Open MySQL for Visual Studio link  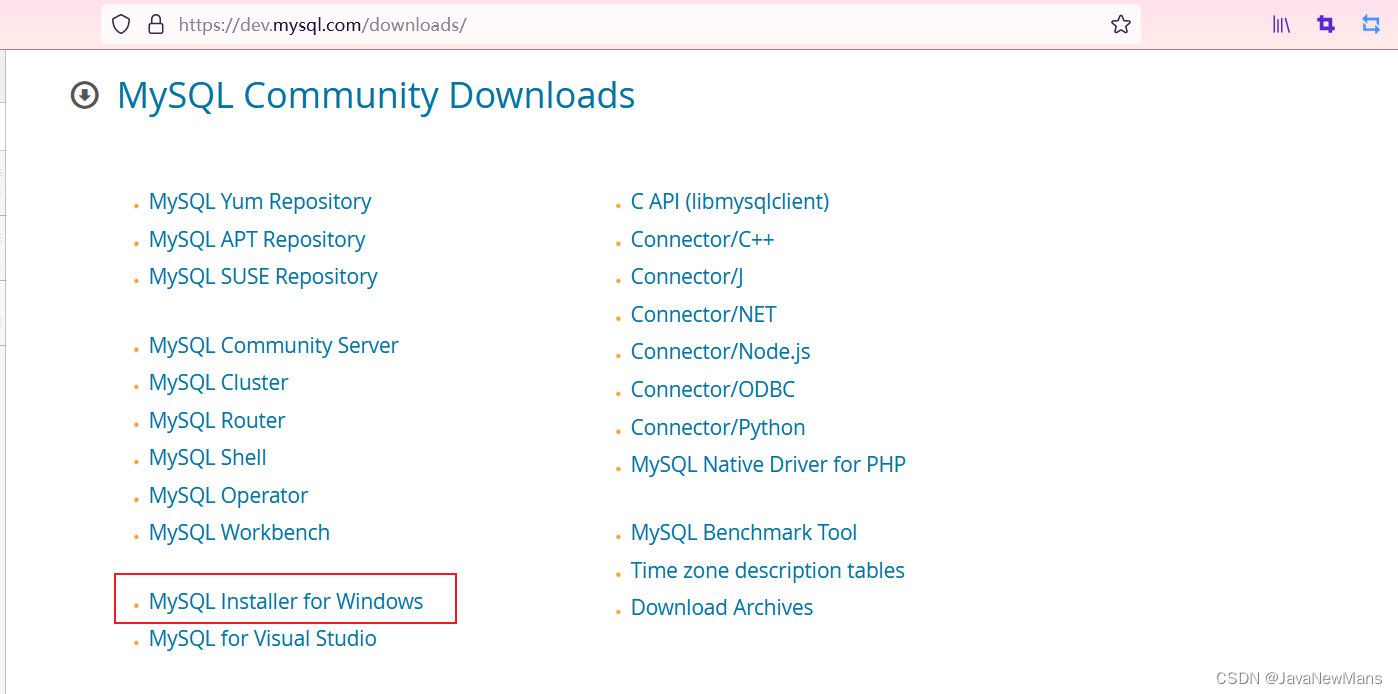click(x=263, y=639)
